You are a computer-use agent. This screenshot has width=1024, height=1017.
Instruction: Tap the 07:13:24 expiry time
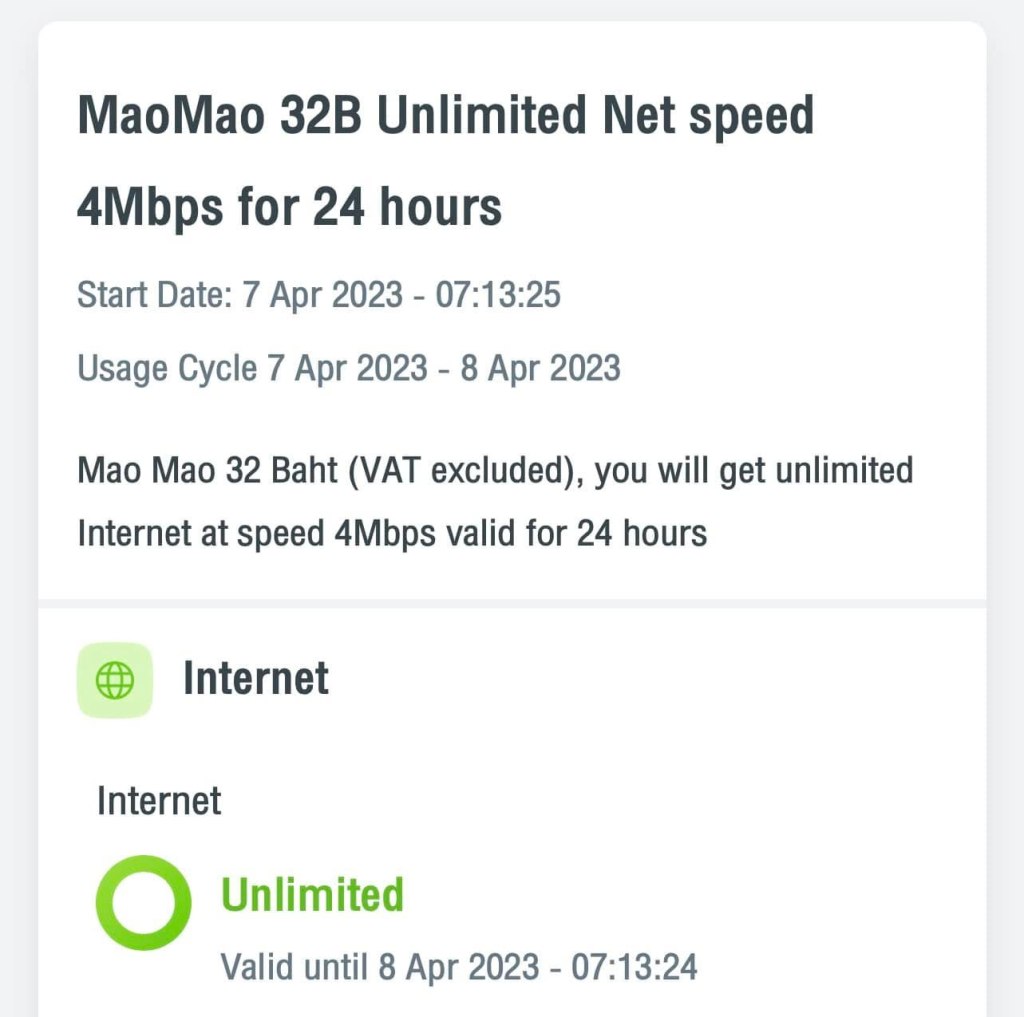point(634,967)
